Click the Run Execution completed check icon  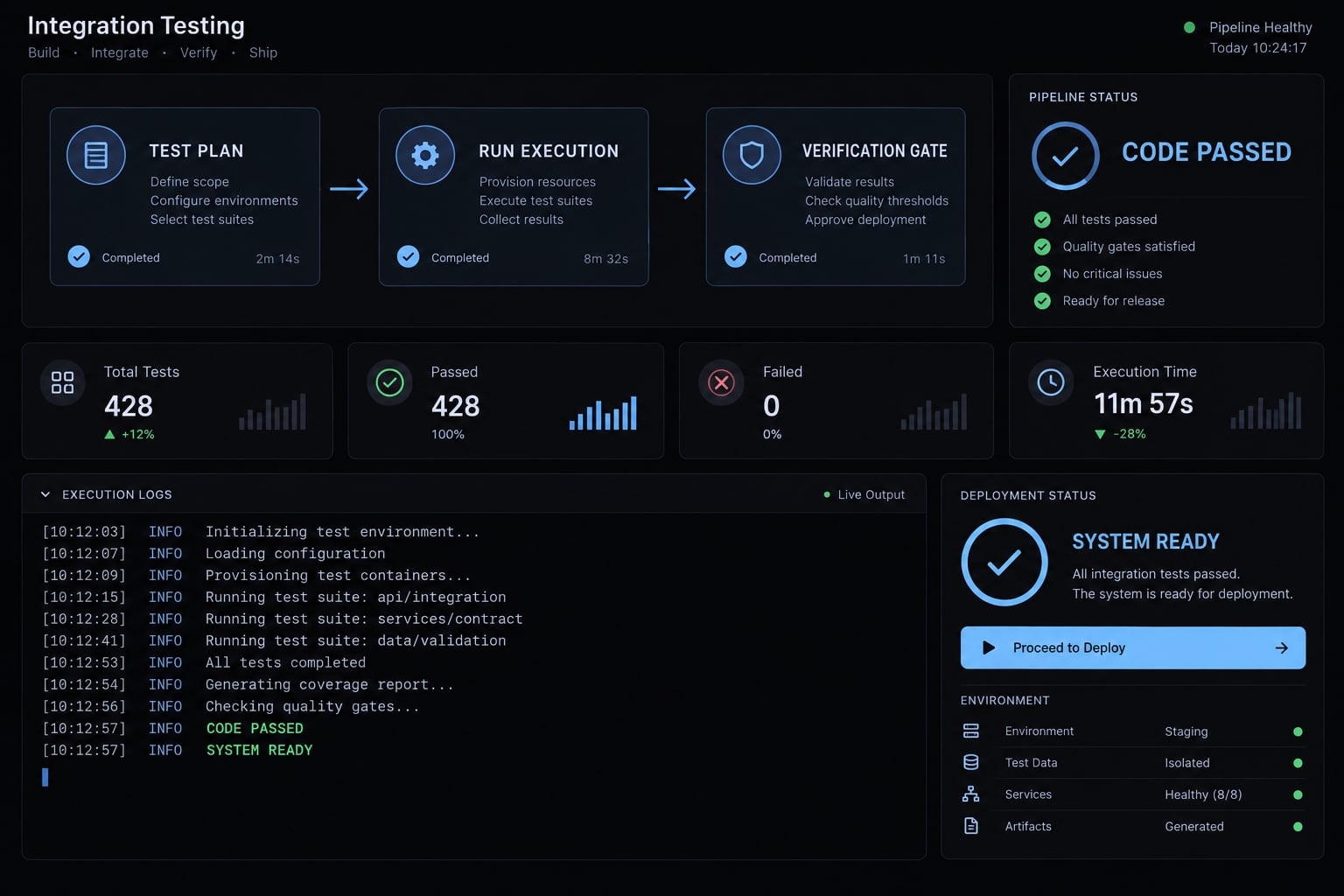[408, 257]
